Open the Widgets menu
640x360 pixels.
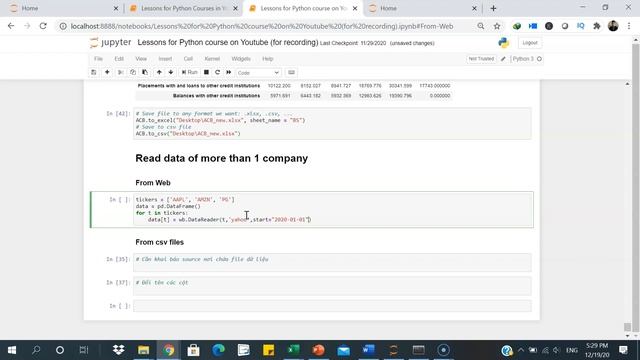click(x=241, y=59)
